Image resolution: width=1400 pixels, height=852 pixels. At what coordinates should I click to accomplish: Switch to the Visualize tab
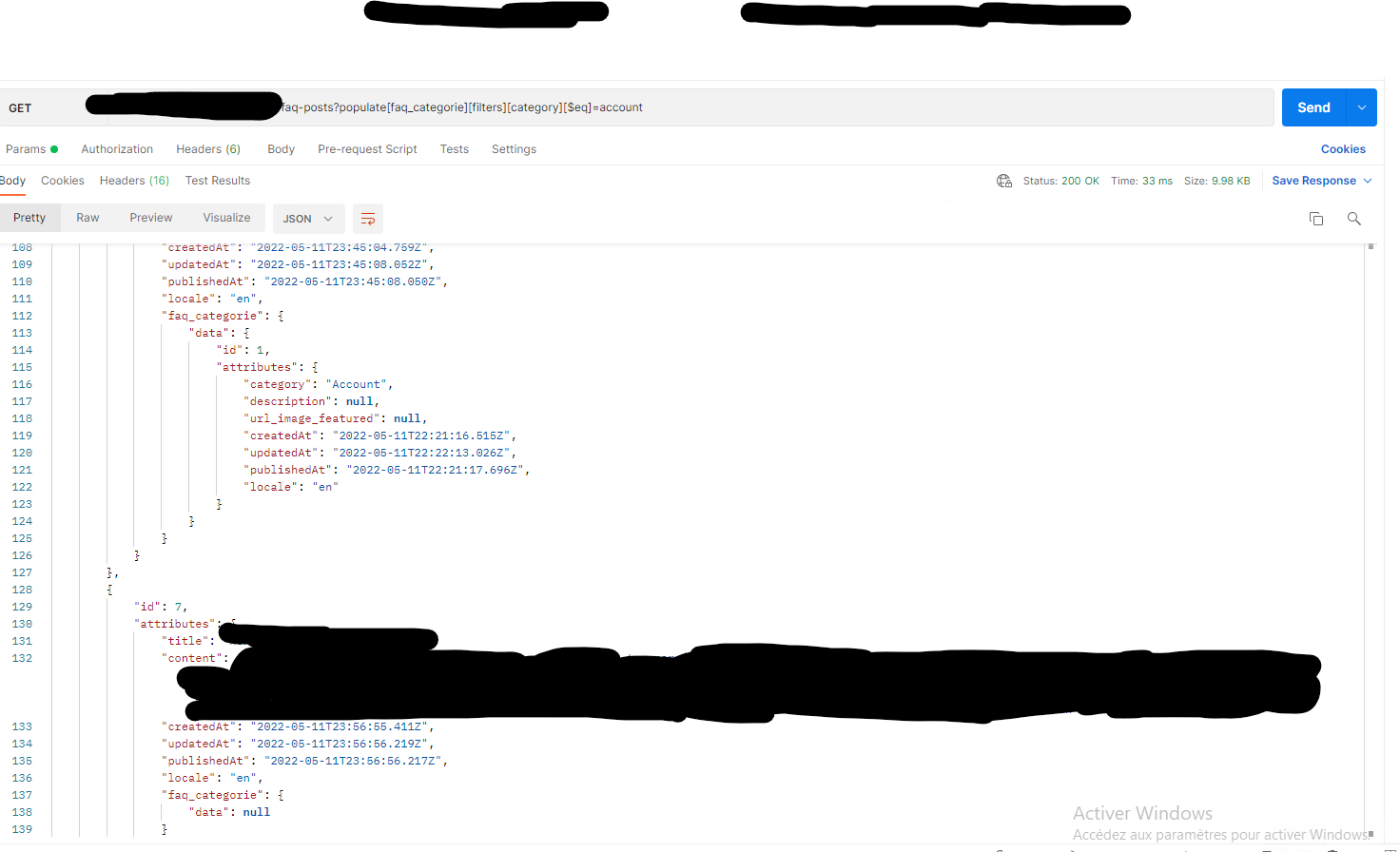pos(225,217)
